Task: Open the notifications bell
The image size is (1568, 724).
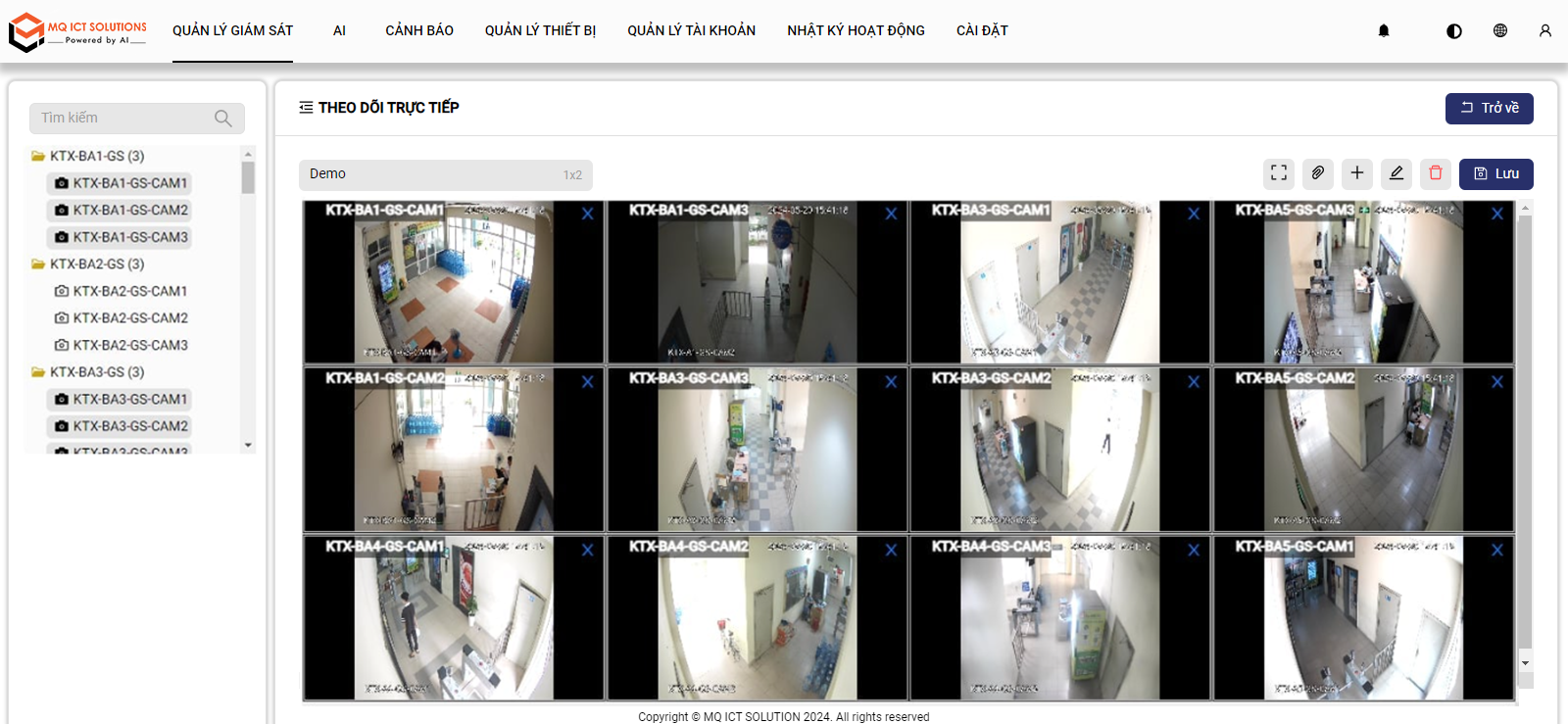Action: [x=1384, y=30]
